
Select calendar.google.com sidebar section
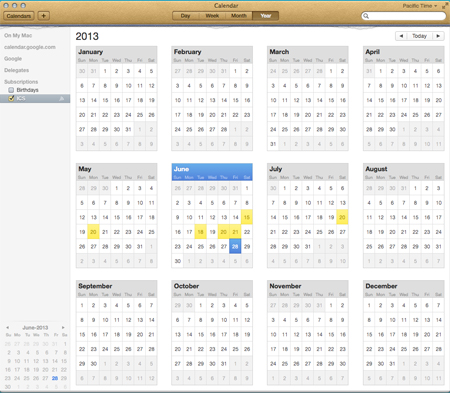coord(30,47)
